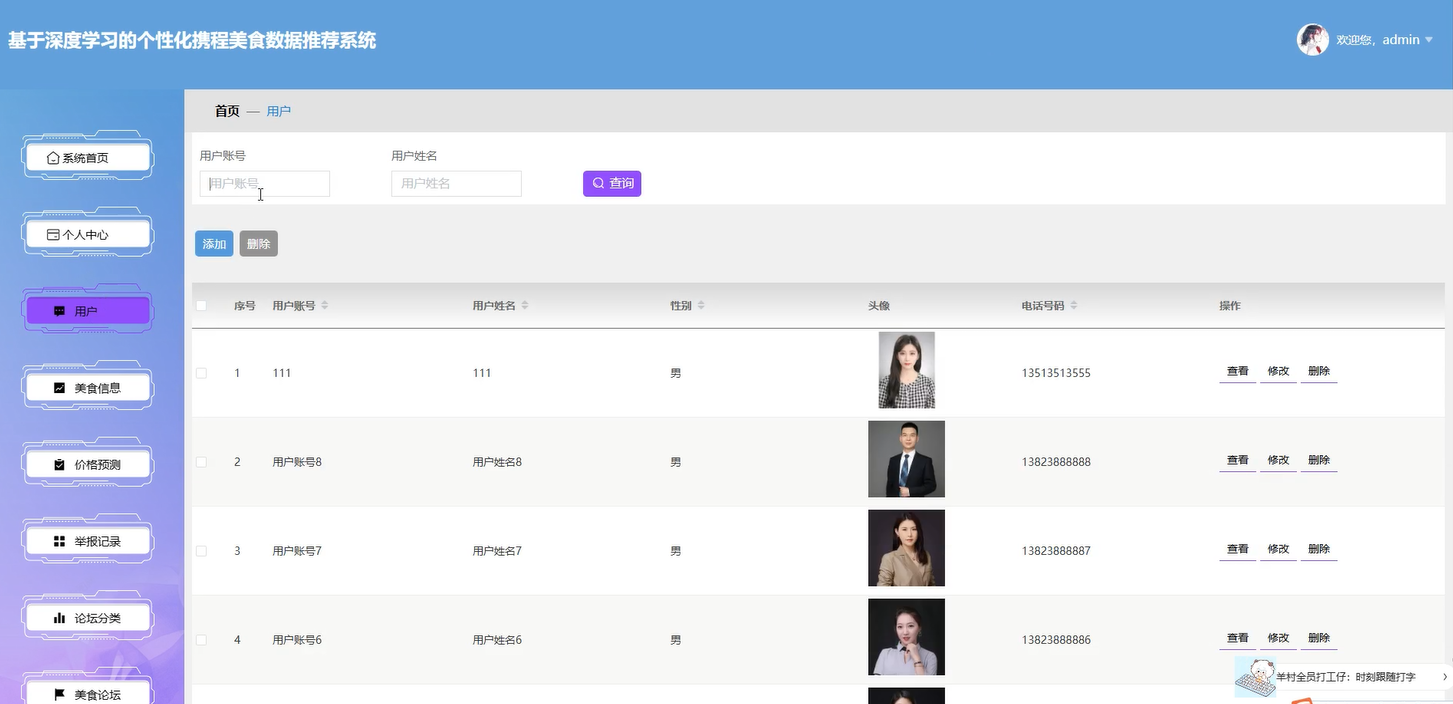Check the checkbox for 用户账号7 row
1453x704 pixels.
pos(201,551)
